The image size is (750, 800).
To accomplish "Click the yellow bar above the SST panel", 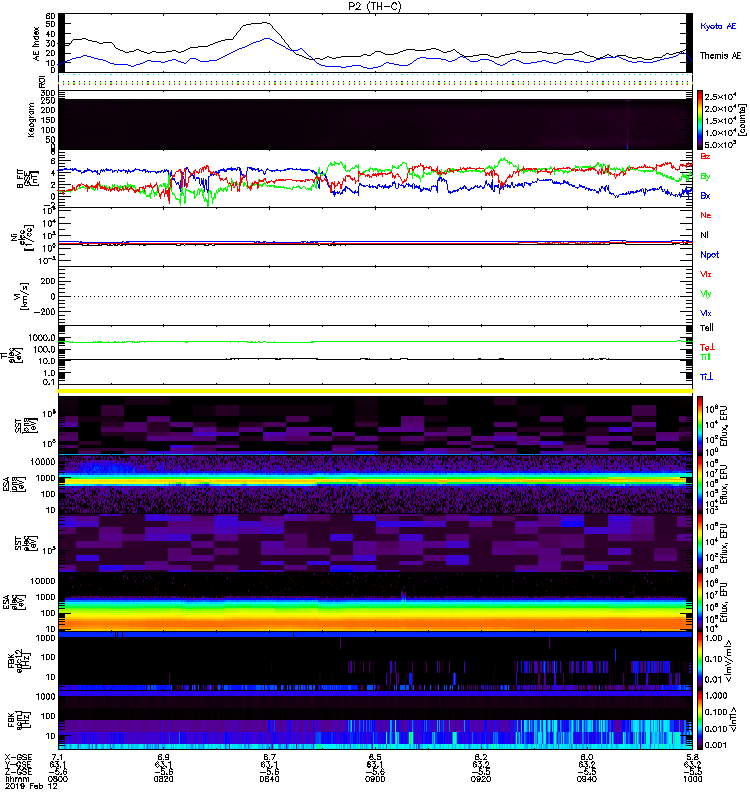I will (x=375, y=391).
